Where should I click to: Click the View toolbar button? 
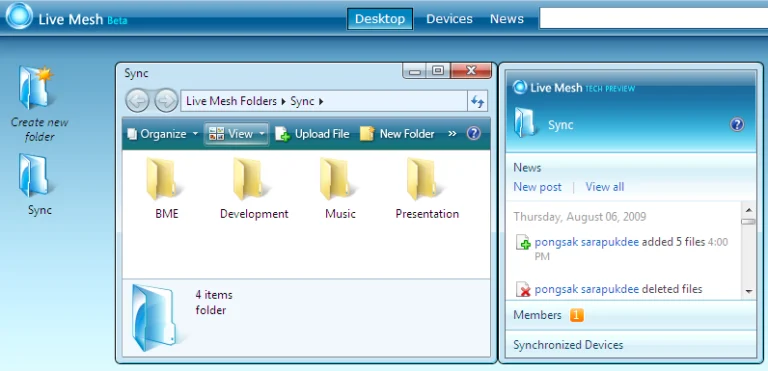[237, 134]
